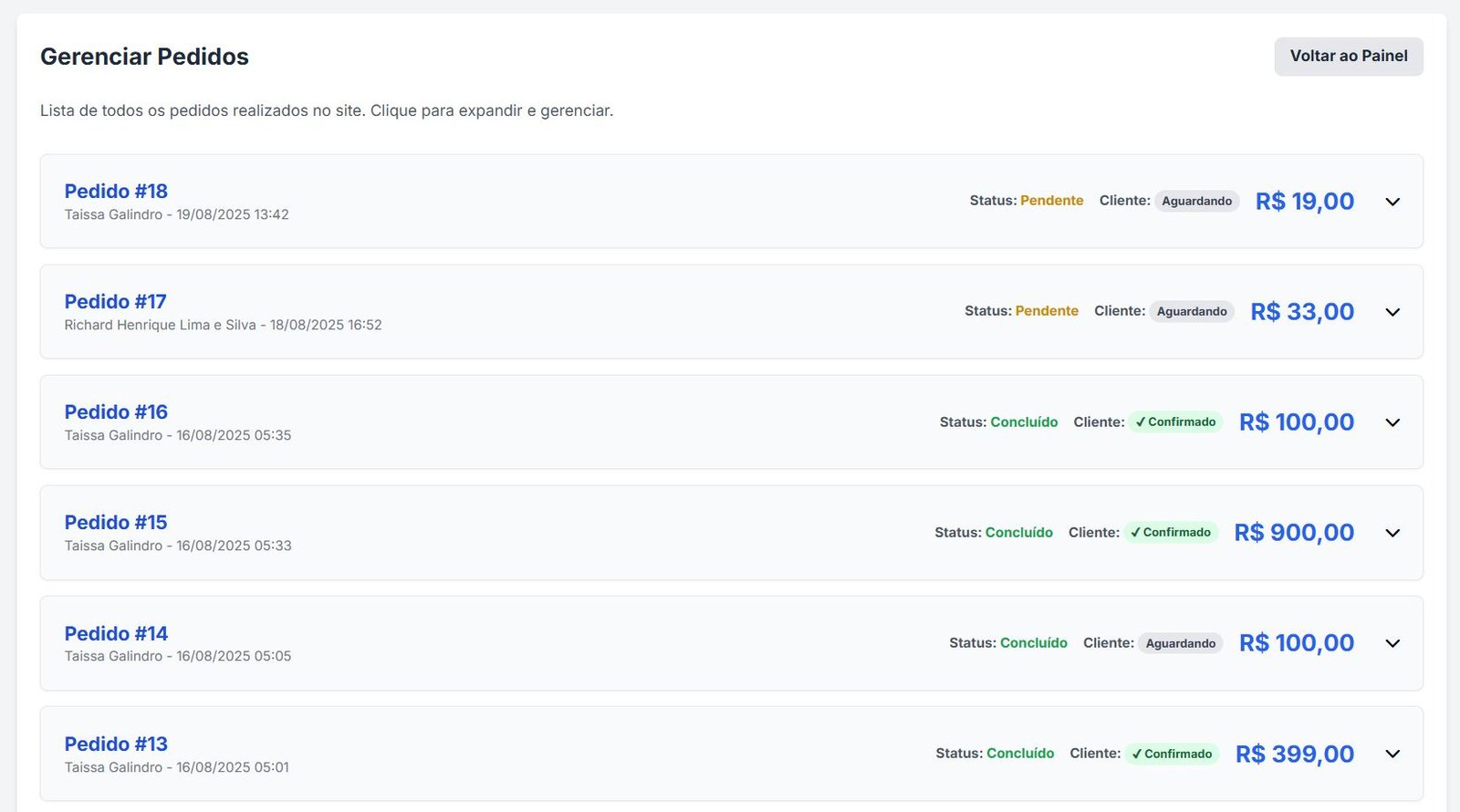This screenshot has width=1460, height=812.
Task: Click the Confirmado badge on Pedido #13
Action: pos(1172,754)
